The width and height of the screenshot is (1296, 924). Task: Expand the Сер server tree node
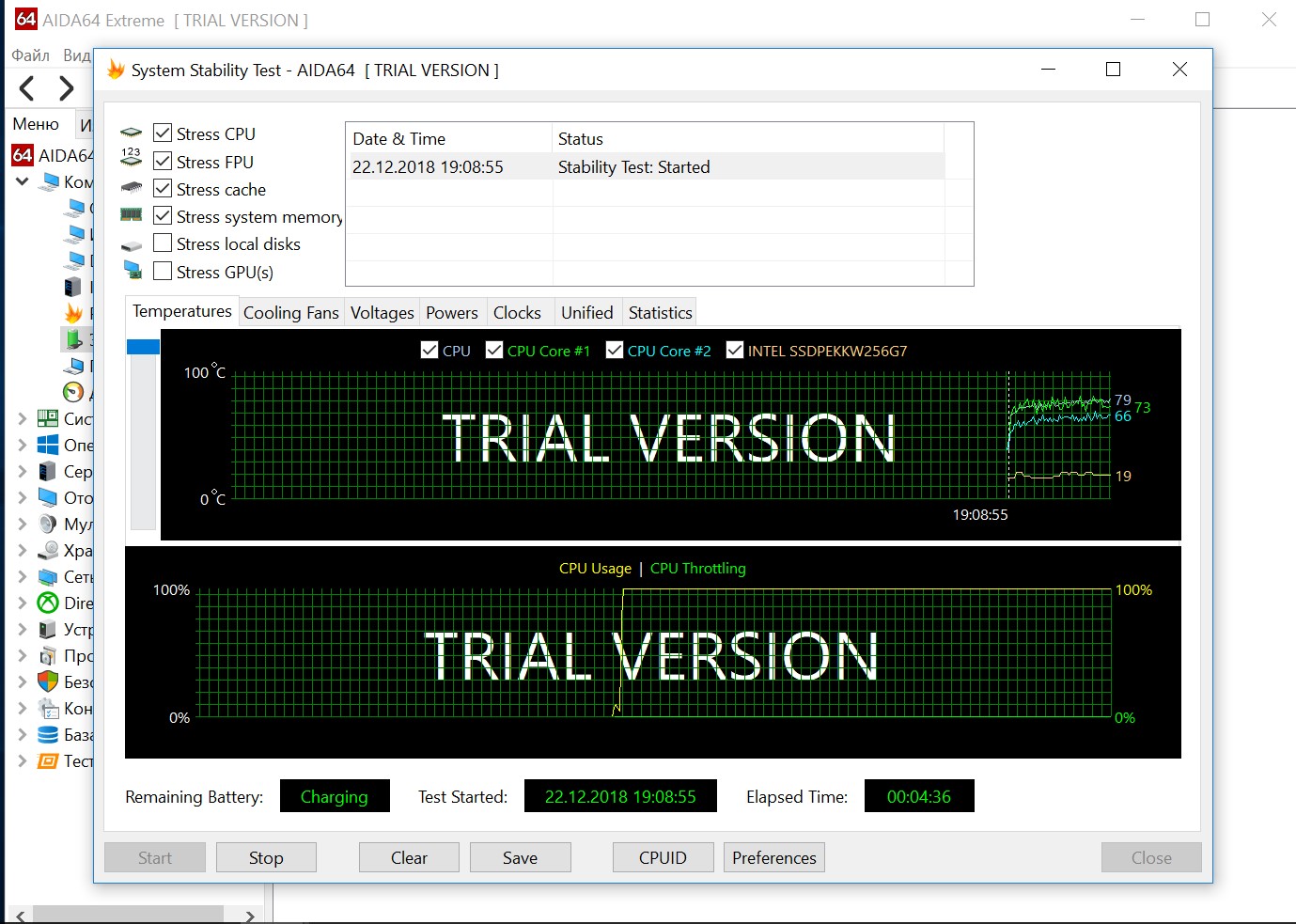(22, 471)
